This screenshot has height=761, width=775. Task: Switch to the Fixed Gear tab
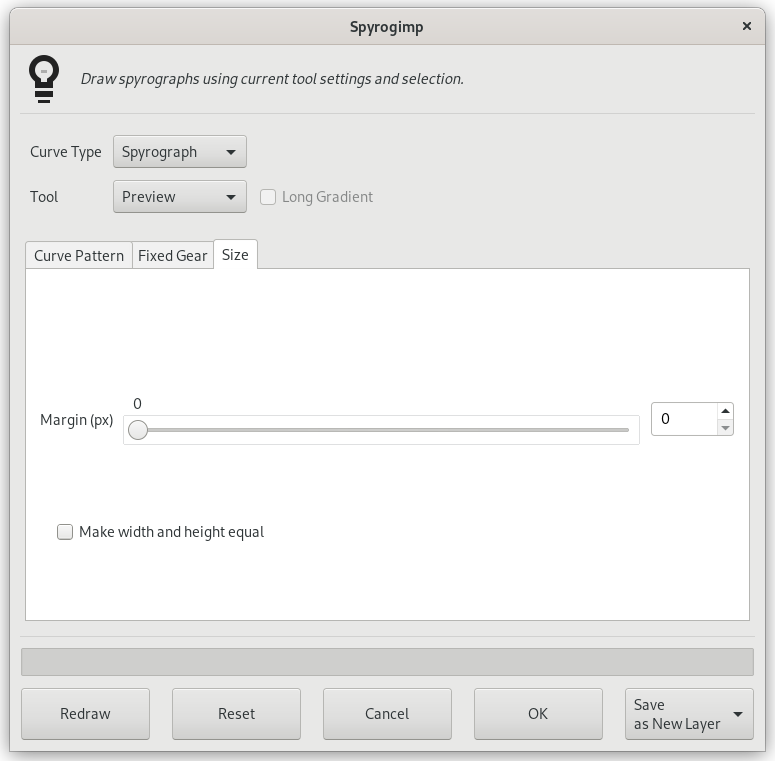click(172, 255)
